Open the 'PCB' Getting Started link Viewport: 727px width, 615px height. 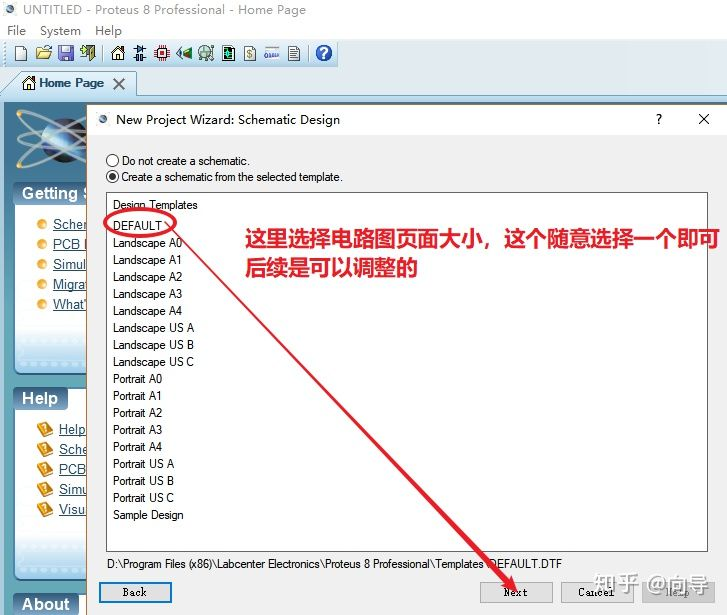69,244
